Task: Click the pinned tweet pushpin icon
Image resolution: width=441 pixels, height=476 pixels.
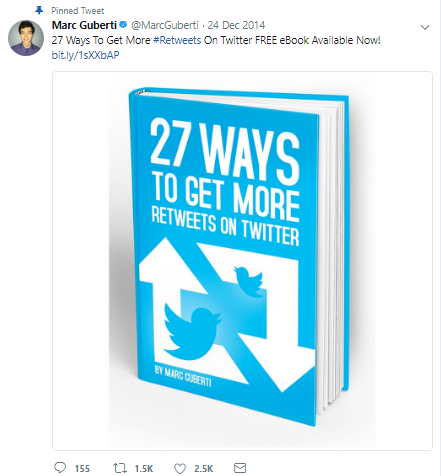Action: tap(39, 11)
